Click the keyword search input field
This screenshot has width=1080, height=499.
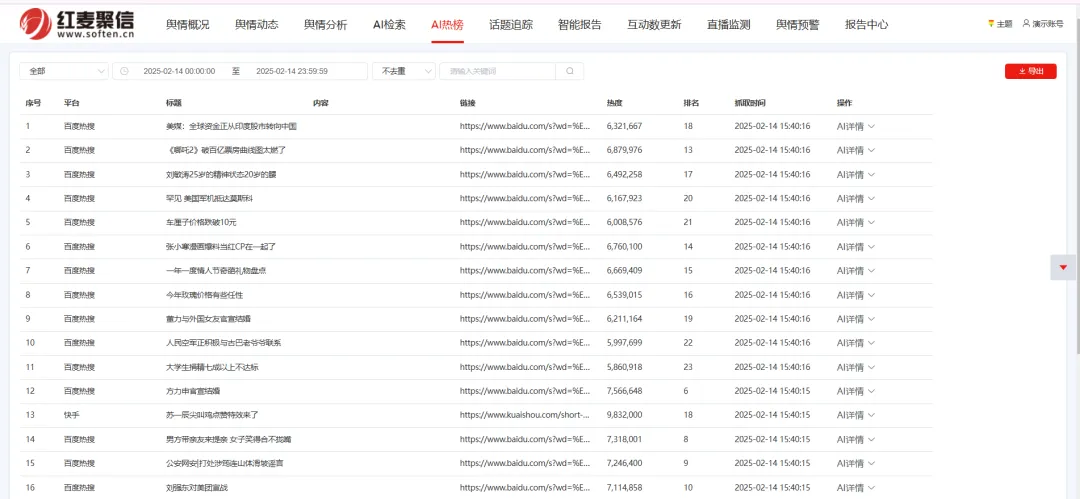pyautogui.click(x=495, y=71)
